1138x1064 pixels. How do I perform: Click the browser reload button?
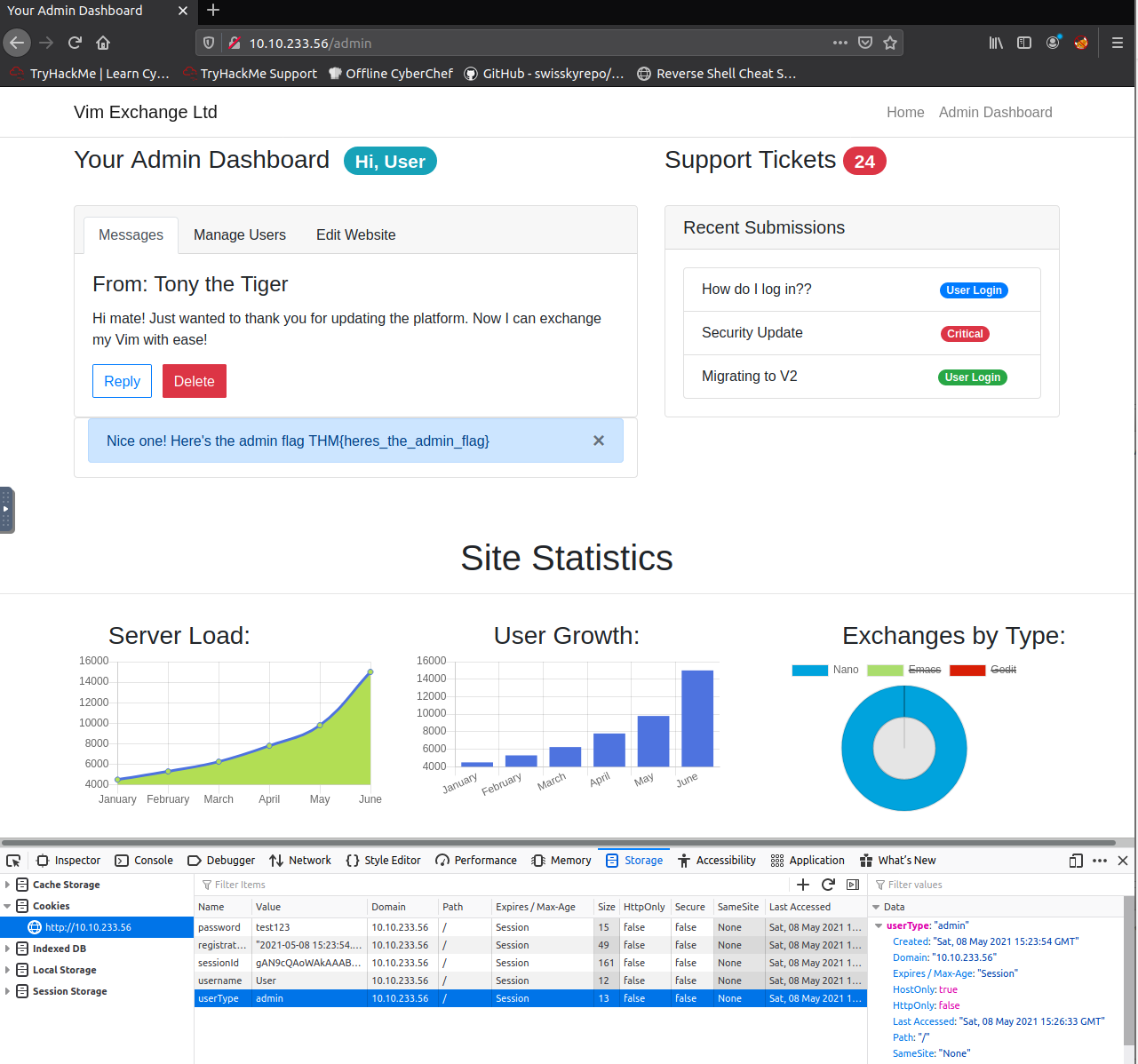pos(75,43)
